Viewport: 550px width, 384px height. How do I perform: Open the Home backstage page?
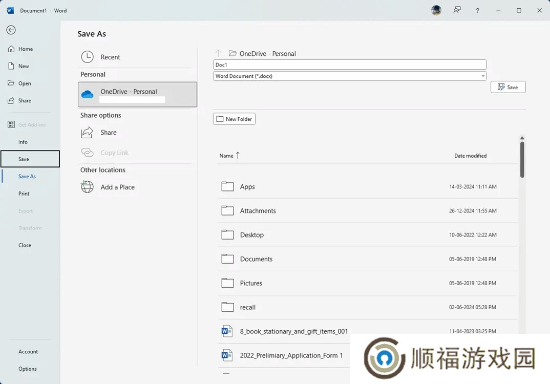point(20,49)
